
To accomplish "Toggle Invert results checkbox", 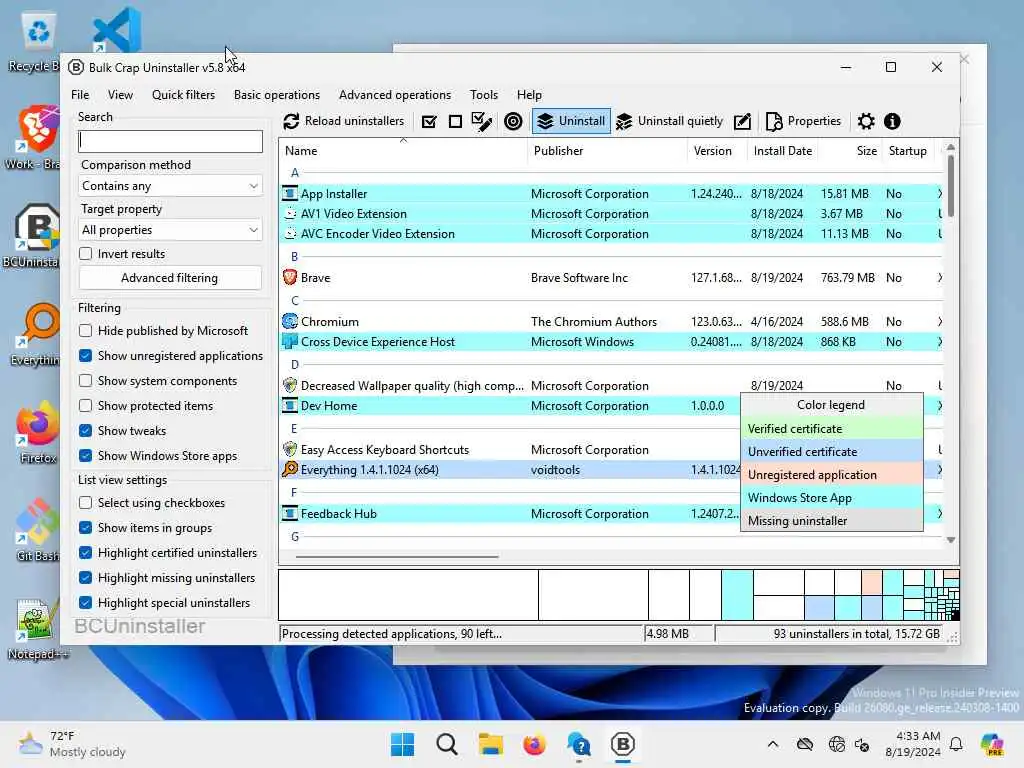I will click(86, 254).
